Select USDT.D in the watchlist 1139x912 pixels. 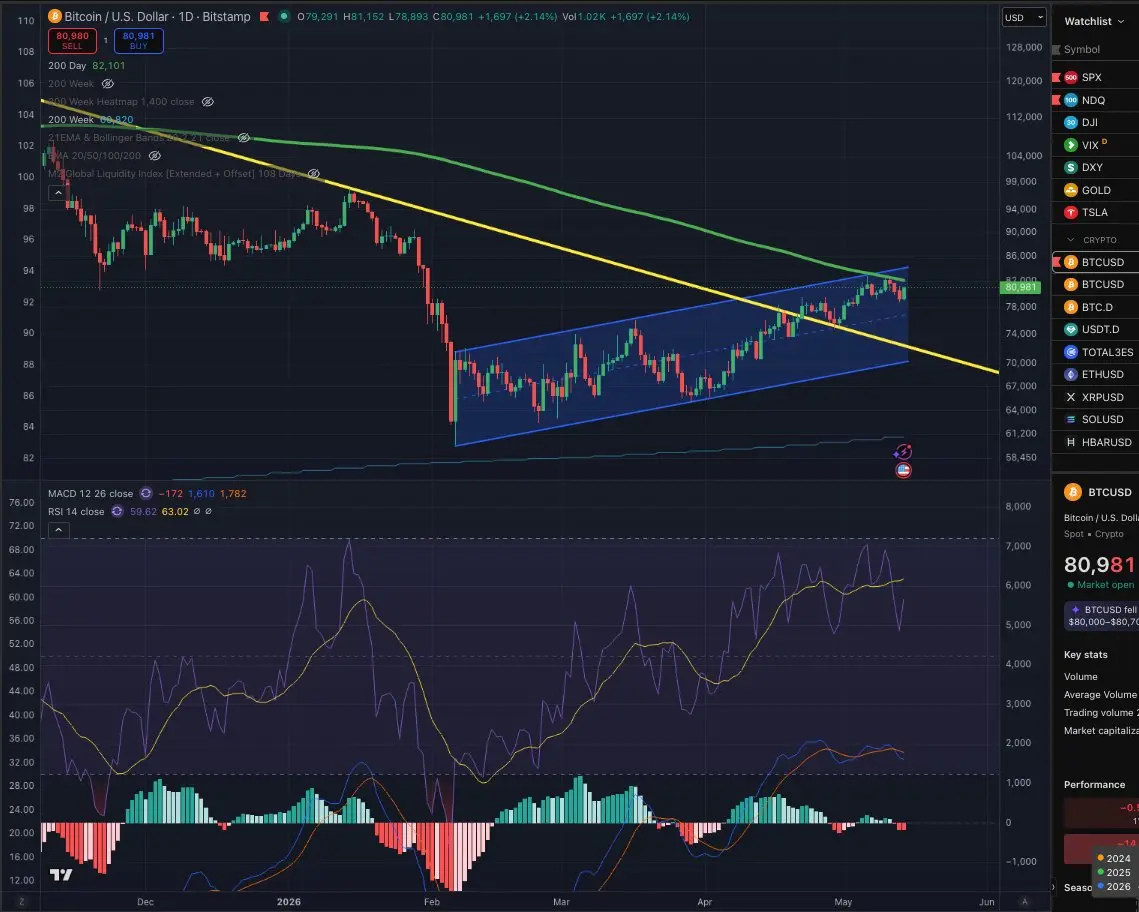tap(1095, 329)
